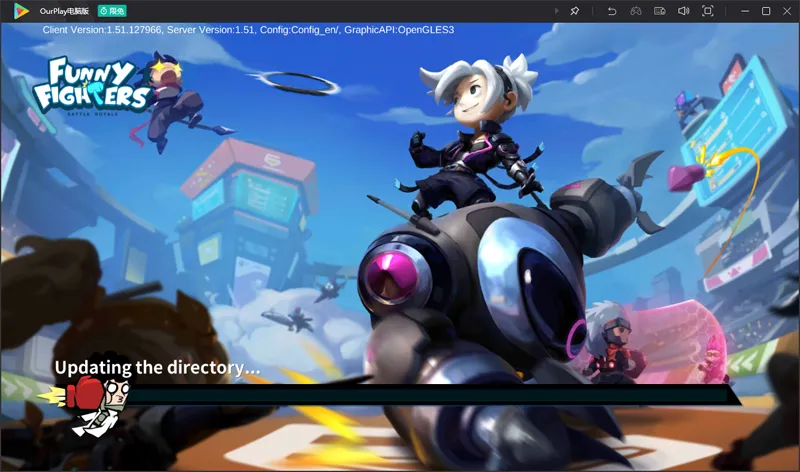Click the back arrow icon
Screen dimensions: 800x472
click(x=612, y=11)
